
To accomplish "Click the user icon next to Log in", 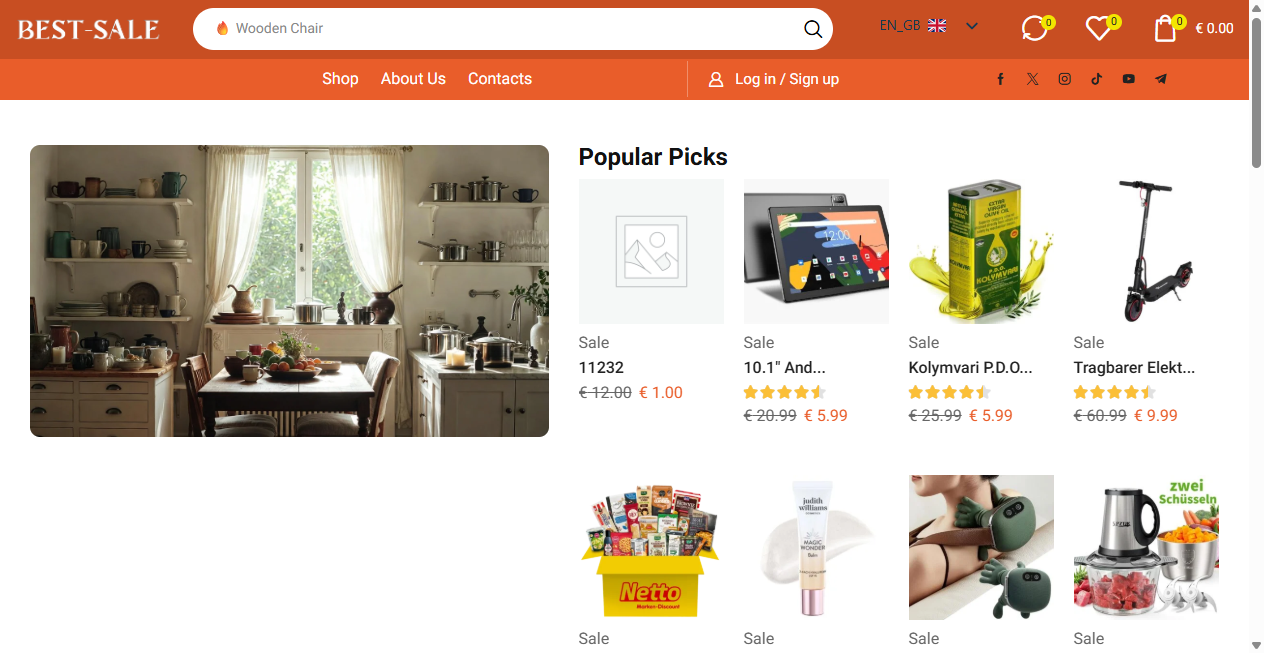I will [716, 78].
